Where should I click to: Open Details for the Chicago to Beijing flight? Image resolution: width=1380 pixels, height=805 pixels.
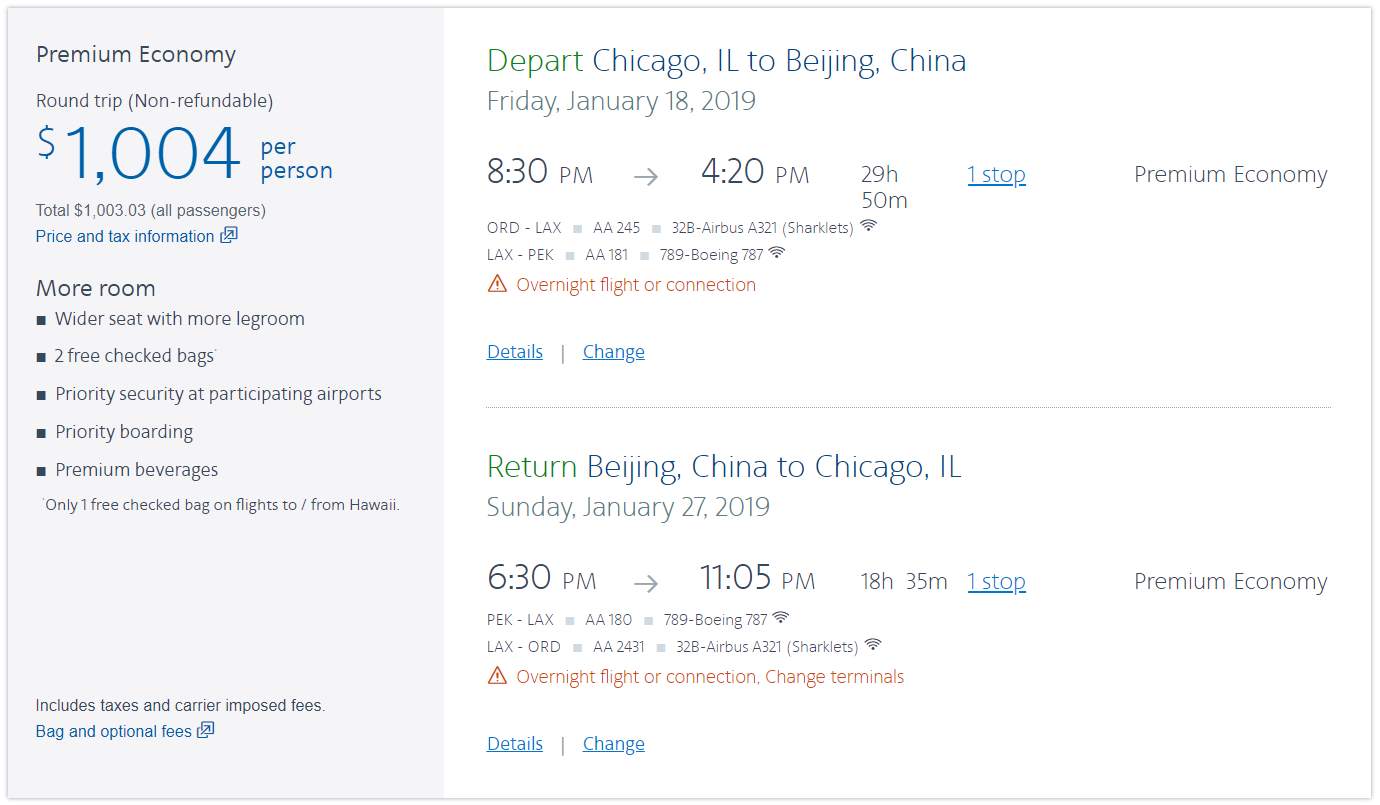pos(515,352)
